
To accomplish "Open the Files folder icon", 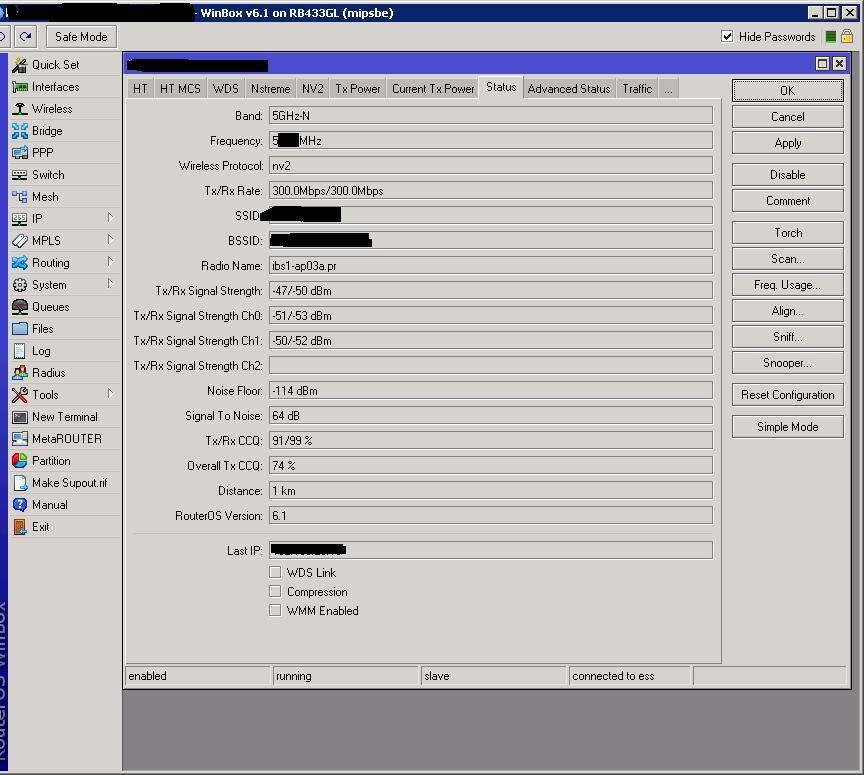I will tap(20, 329).
